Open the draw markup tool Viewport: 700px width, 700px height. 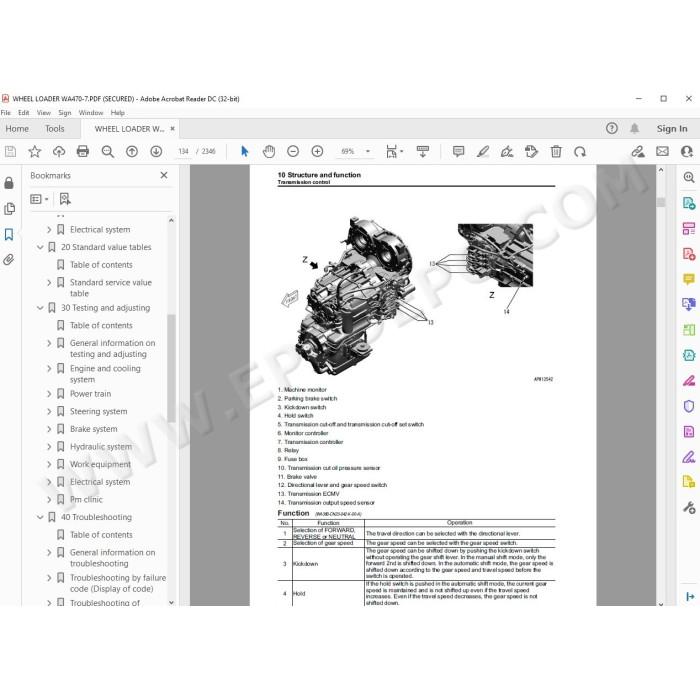pos(507,152)
